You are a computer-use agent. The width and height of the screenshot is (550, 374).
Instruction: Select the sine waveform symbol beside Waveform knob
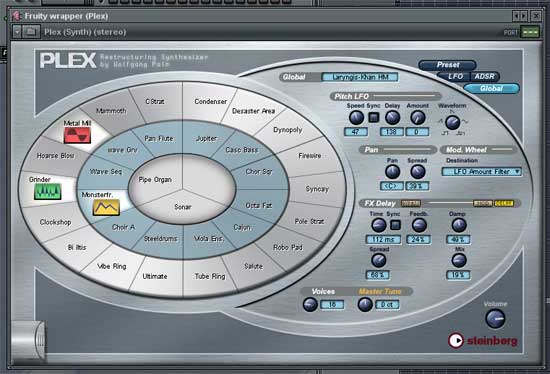pos(465,122)
